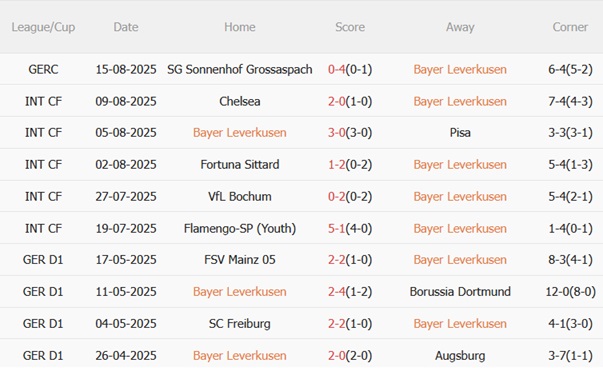
Task: Select the Date column header
Action: click(x=126, y=27)
